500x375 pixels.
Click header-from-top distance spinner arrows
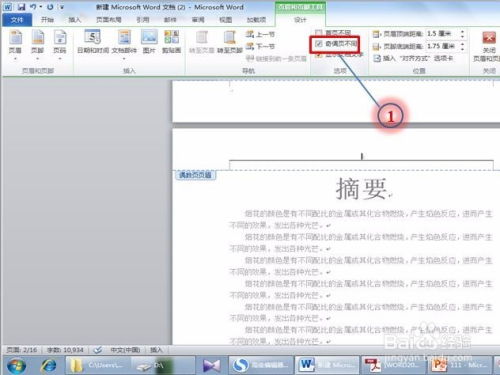coord(462,34)
